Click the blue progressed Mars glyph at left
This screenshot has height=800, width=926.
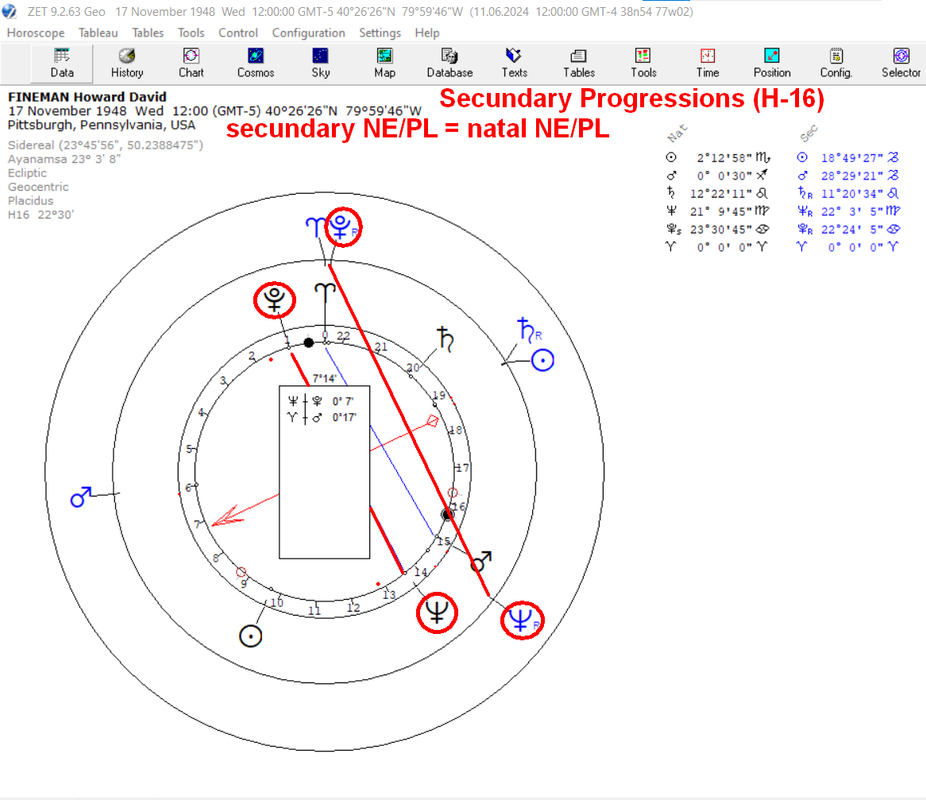[81, 497]
